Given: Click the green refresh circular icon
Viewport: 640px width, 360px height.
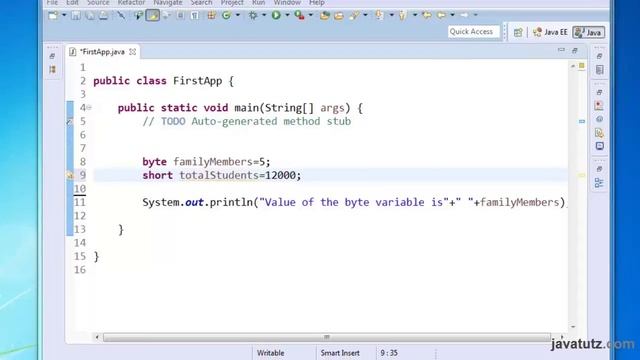Looking at the screenshot, I should 226,16.
